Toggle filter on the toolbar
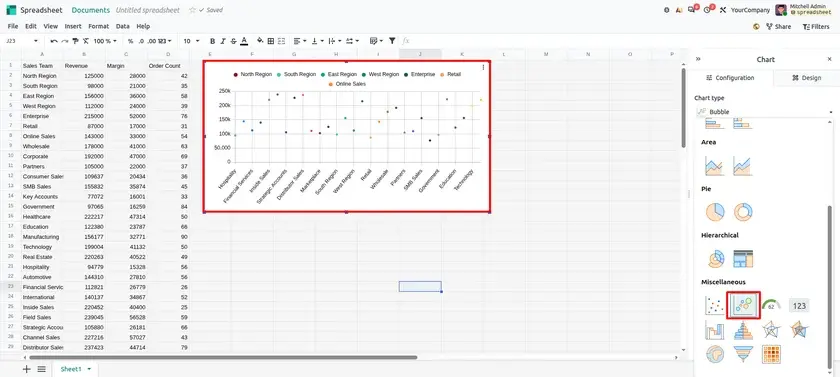The width and height of the screenshot is (840, 377). [x=392, y=41]
